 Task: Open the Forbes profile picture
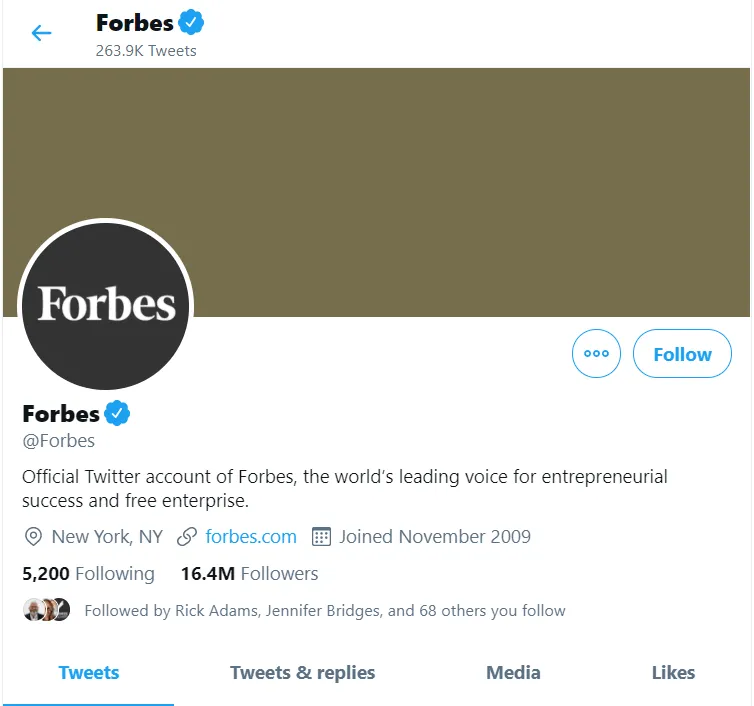(106, 305)
